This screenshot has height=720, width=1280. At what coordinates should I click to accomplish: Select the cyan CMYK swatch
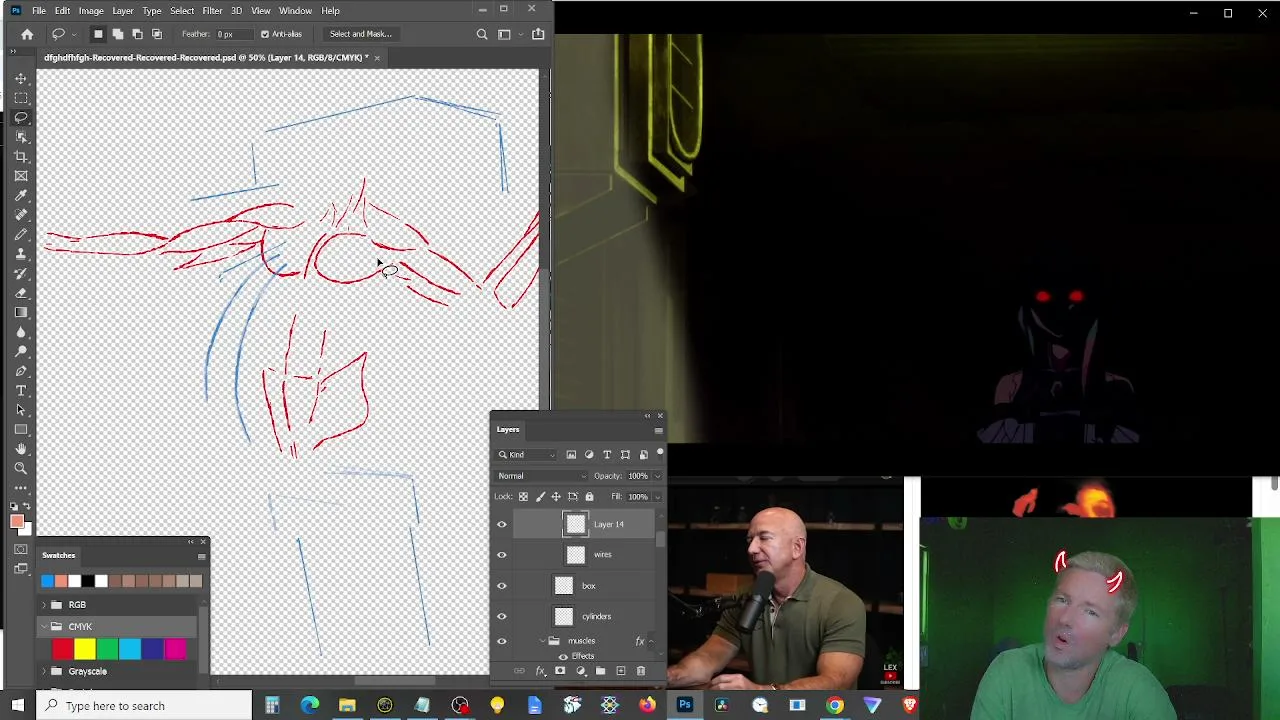coord(130,650)
